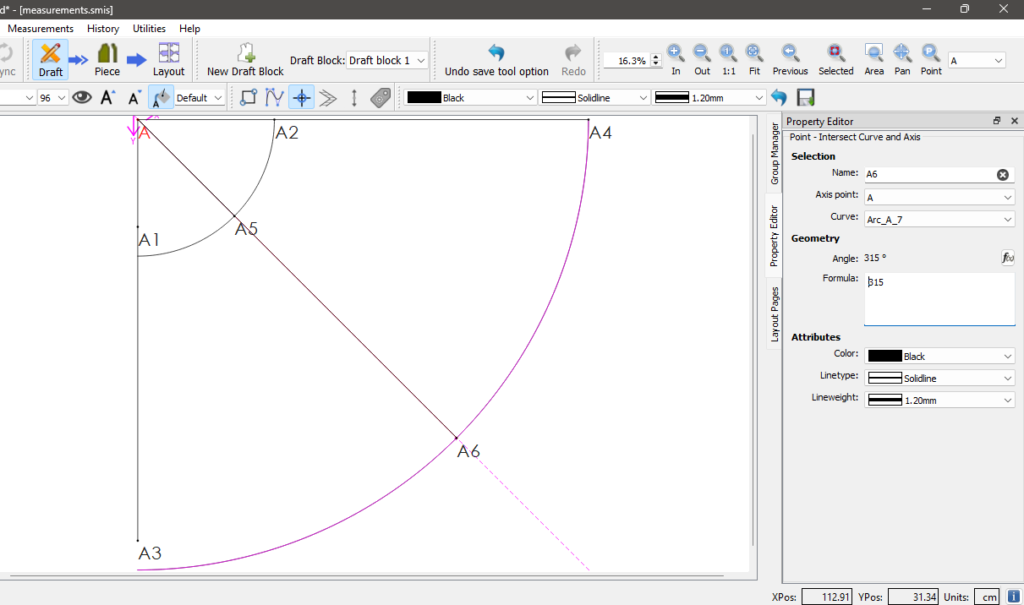Click the zoom percentage field
The image size is (1024, 605).
[x=627, y=61]
